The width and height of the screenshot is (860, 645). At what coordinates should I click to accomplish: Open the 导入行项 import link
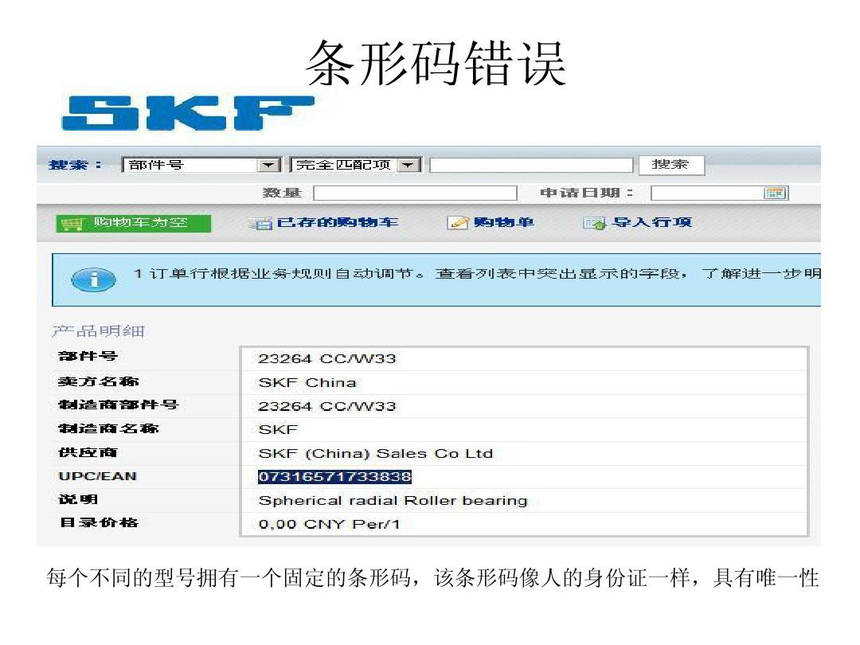[652, 222]
